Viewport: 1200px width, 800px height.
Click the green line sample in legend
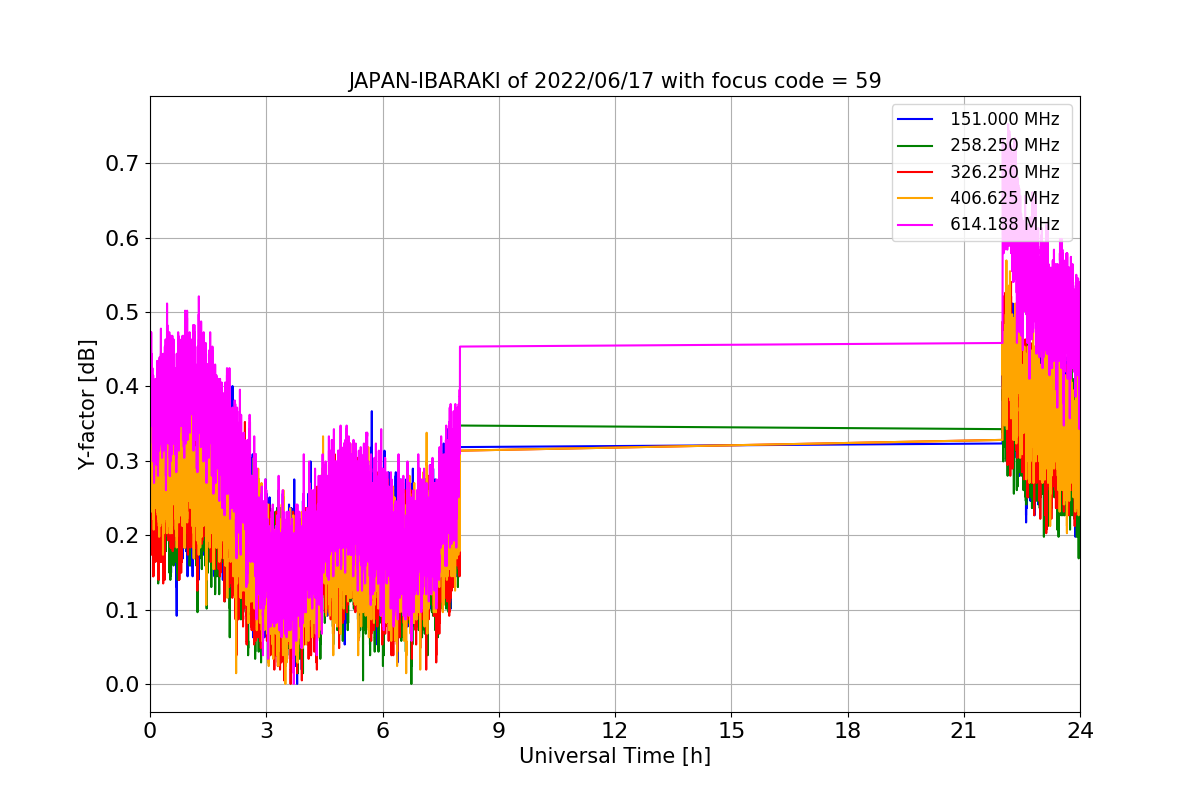tap(916, 145)
